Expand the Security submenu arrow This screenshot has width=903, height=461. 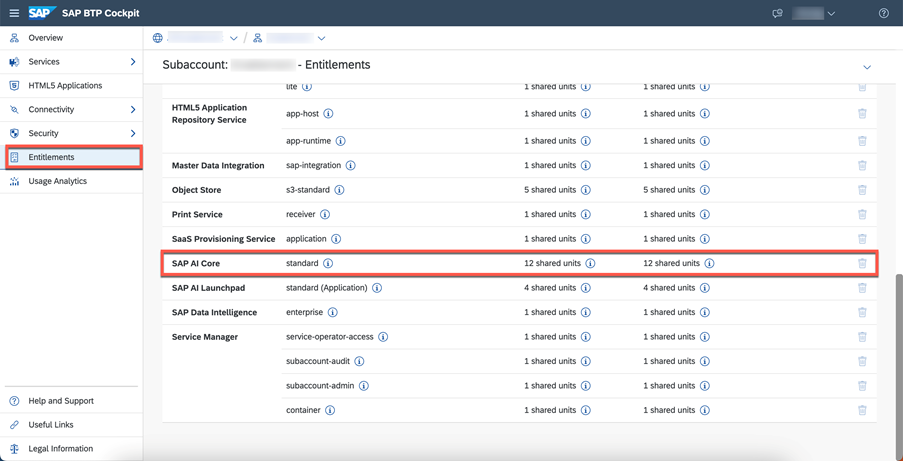pos(133,133)
